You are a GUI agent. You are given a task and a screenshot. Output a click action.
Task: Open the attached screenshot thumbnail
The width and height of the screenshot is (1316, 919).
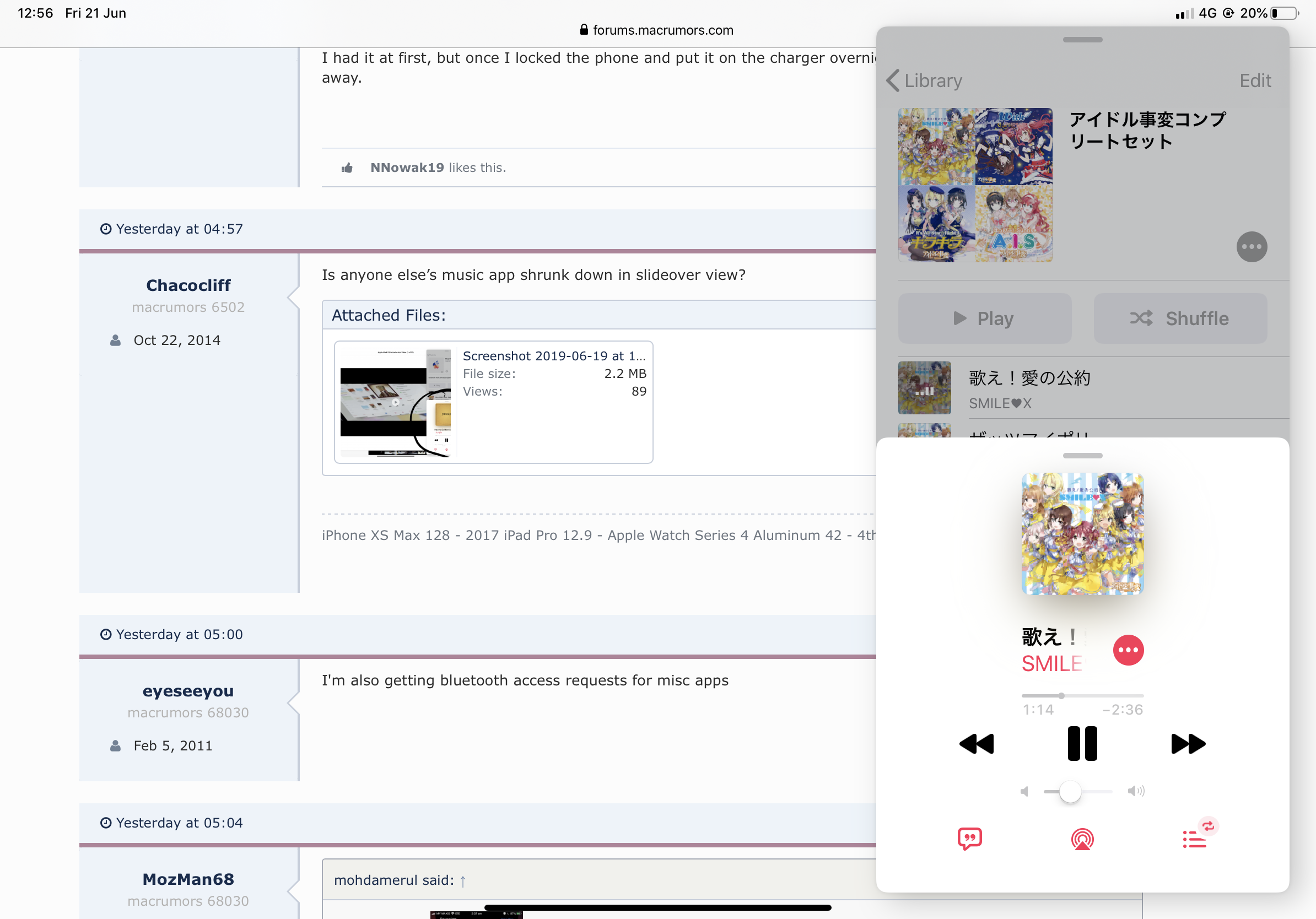coord(396,402)
